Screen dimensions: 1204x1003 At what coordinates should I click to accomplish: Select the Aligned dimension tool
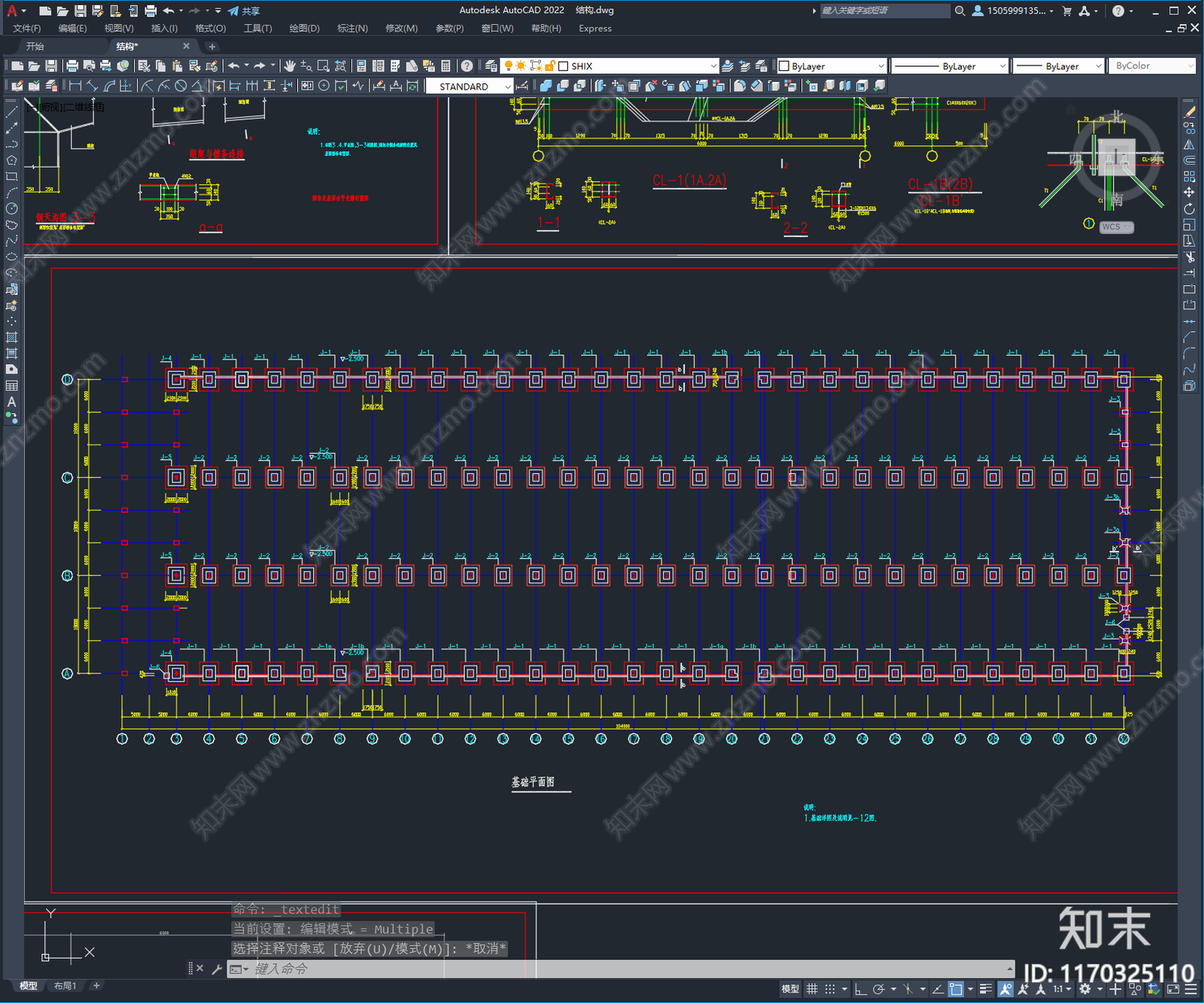pos(93,86)
